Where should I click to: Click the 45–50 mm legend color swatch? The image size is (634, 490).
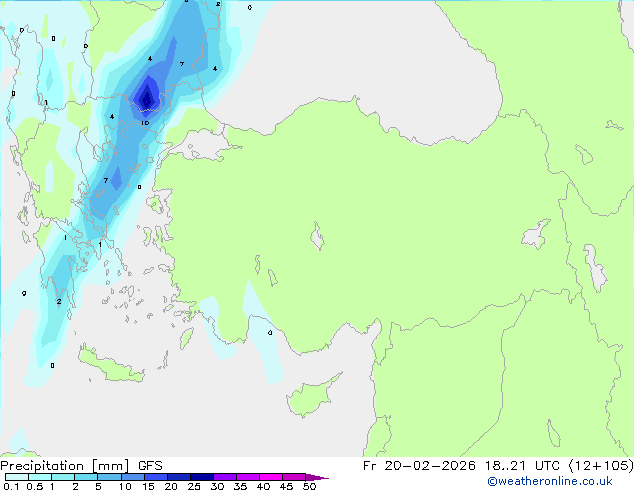(294, 477)
